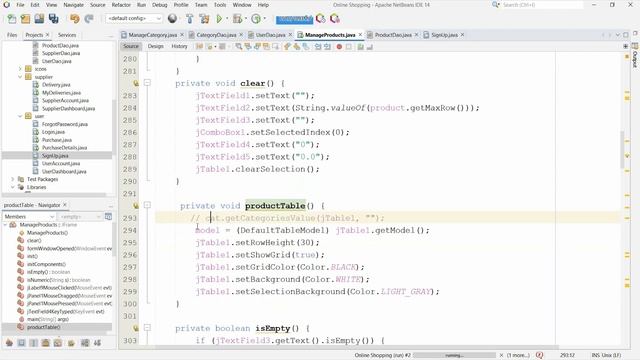Image resolution: width=640 pixels, height=360 pixels.
Task: Open the Members dropdown in Navigator
Action: (x=29, y=217)
